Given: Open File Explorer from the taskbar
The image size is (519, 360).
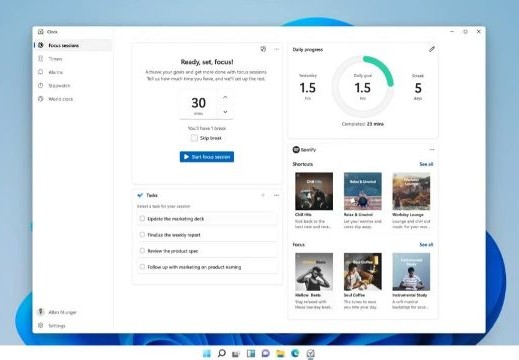Looking at the screenshot, I should tap(280, 353).
